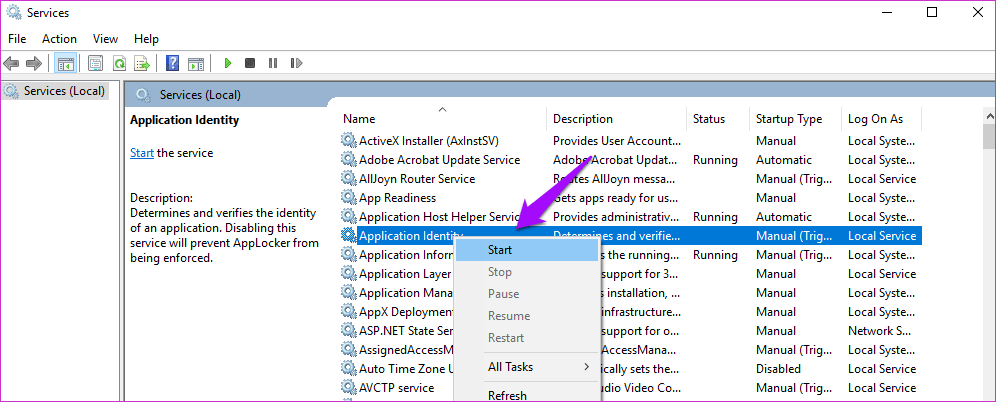Screen dimensions: 996x402
Task: Click Running status of Adobe Acrobat Update
Action: (x=715, y=159)
